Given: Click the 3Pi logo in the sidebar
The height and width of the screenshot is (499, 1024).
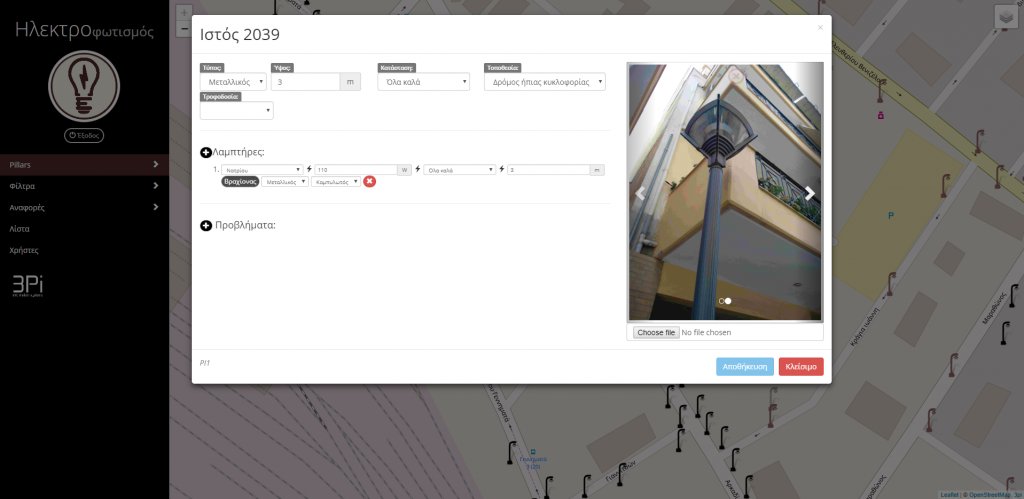Looking at the screenshot, I should 28,286.
